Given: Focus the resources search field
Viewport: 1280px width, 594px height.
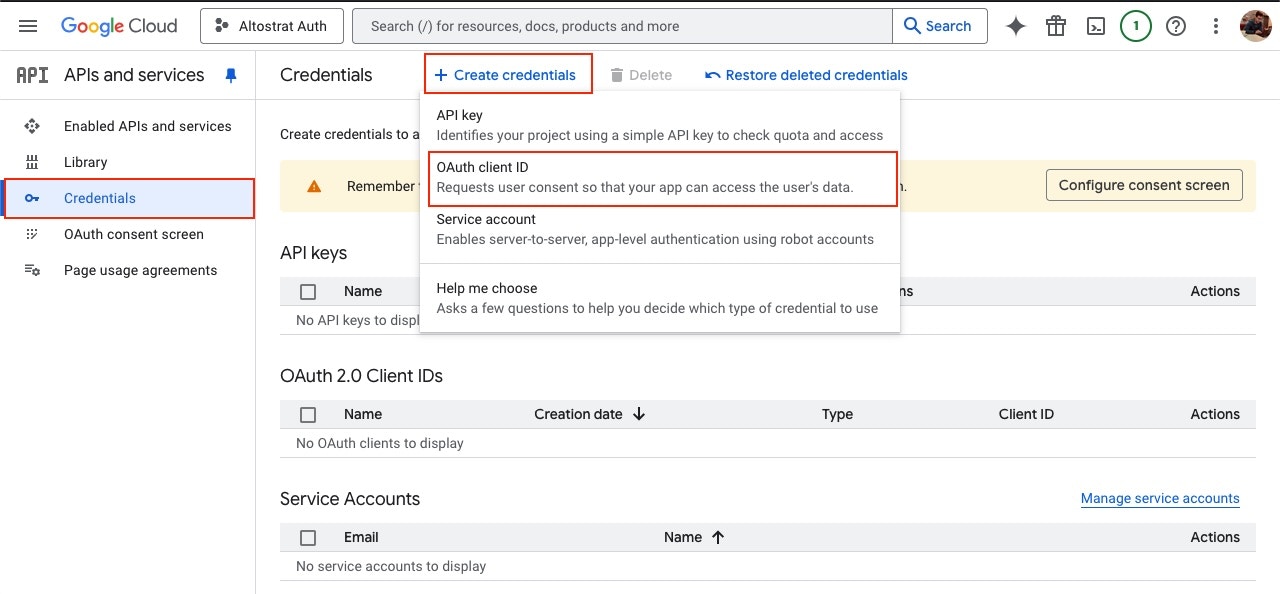Looking at the screenshot, I should tap(622, 26).
